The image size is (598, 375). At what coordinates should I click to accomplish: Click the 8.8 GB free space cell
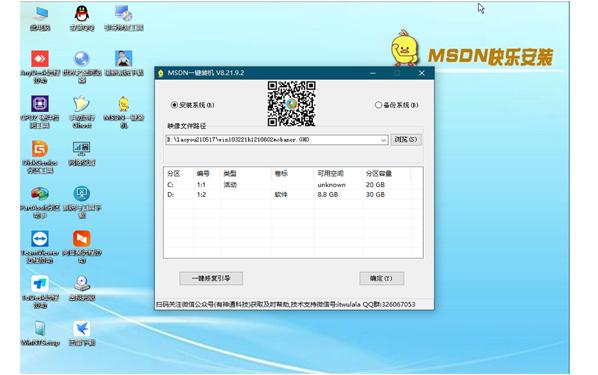point(328,195)
